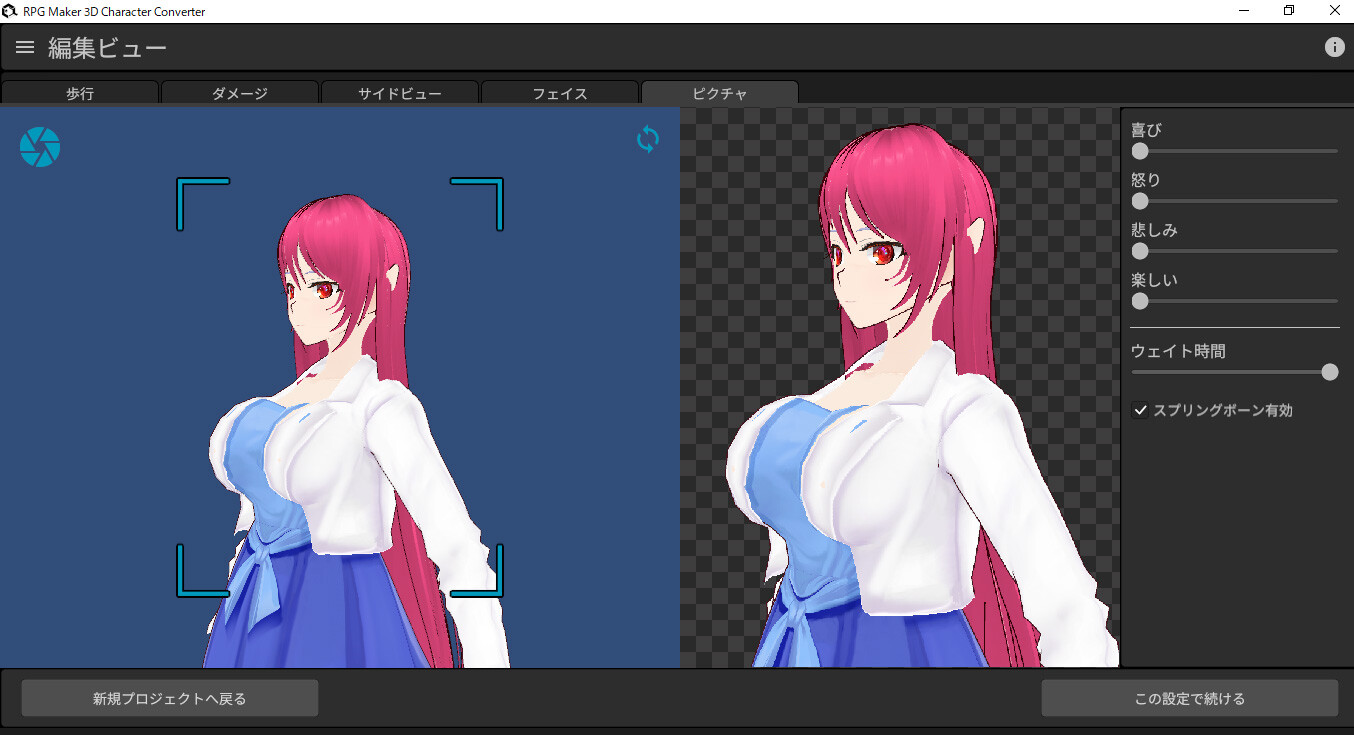
Task: Click the RPG Maker logo in the title bar
Action: 10,11
